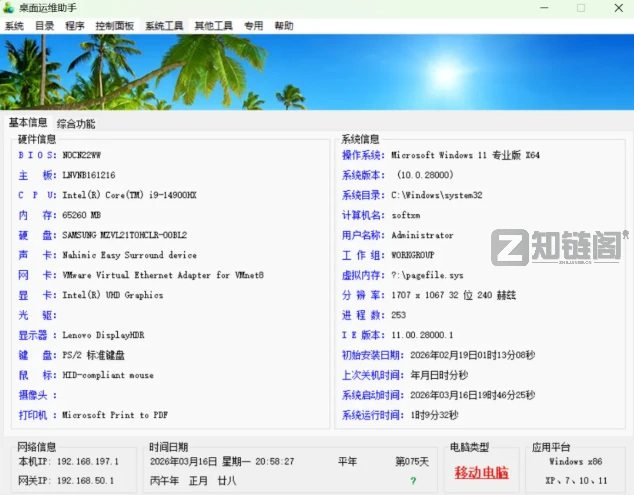Click the CPU value Intel Core i9-14900HX
Viewport: 634px width, 495px height.
tap(129, 195)
